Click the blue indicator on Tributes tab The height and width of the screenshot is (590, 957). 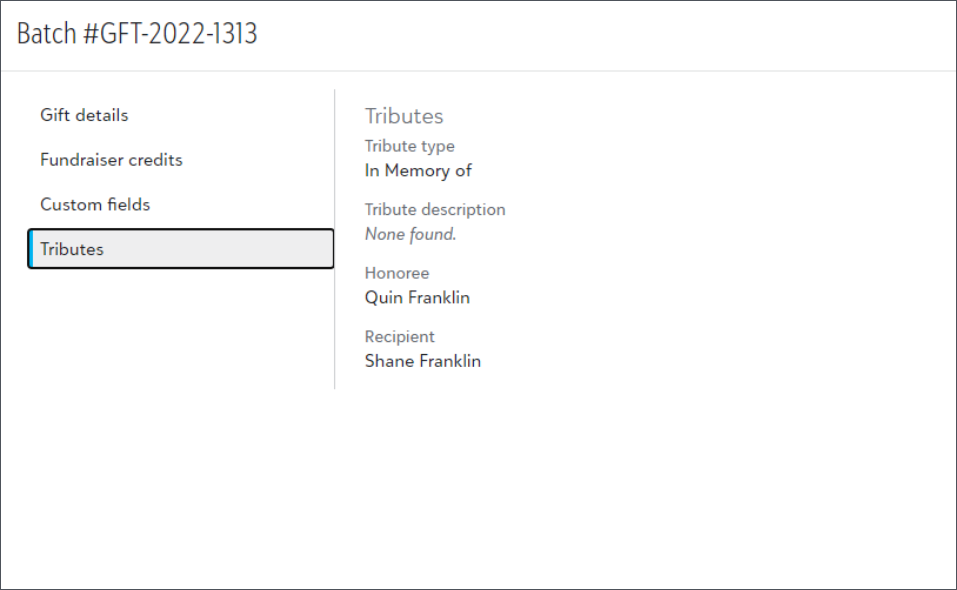point(31,248)
